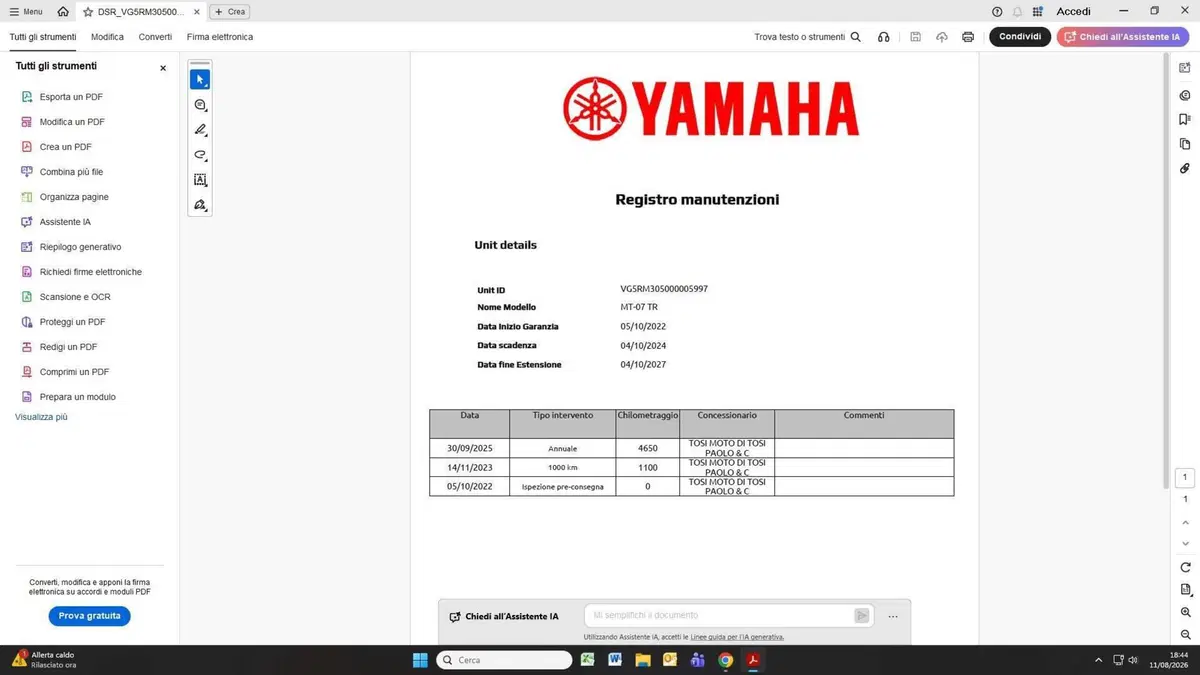Create a new tab with Crea
The width and height of the screenshot is (1200, 675).
pyautogui.click(x=230, y=12)
